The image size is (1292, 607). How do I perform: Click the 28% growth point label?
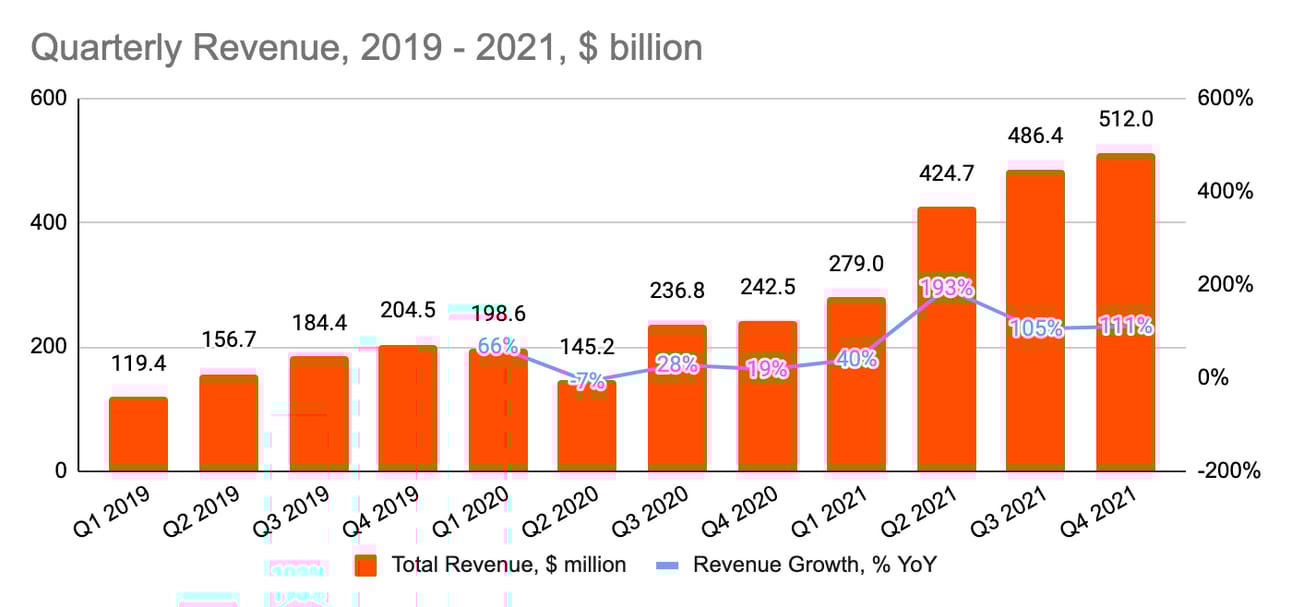pyautogui.click(x=677, y=365)
